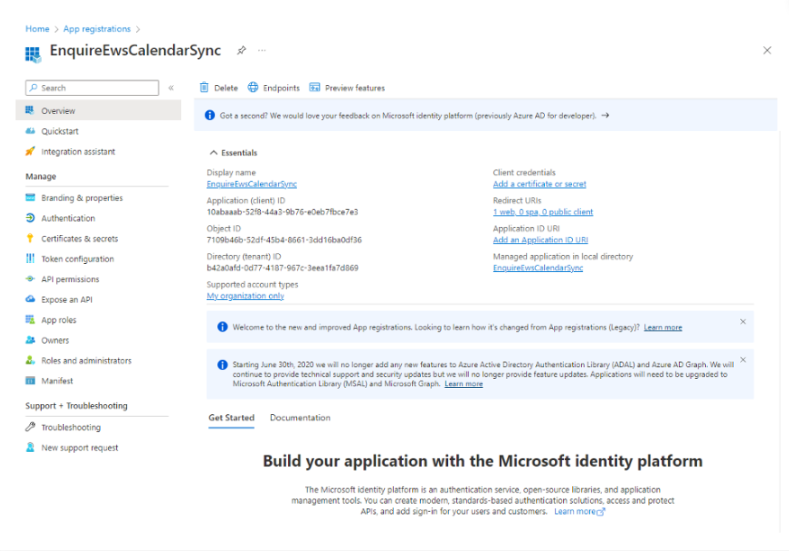Switch to the Documentation tab
Screen dimensions: 789x551
300,418
